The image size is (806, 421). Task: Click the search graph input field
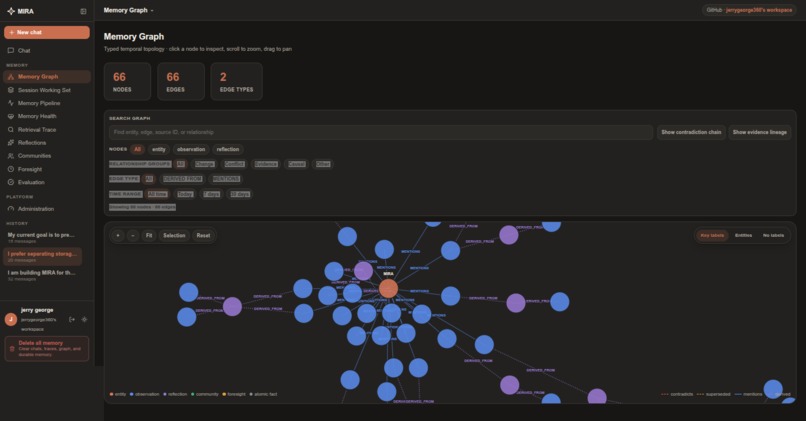(381, 132)
